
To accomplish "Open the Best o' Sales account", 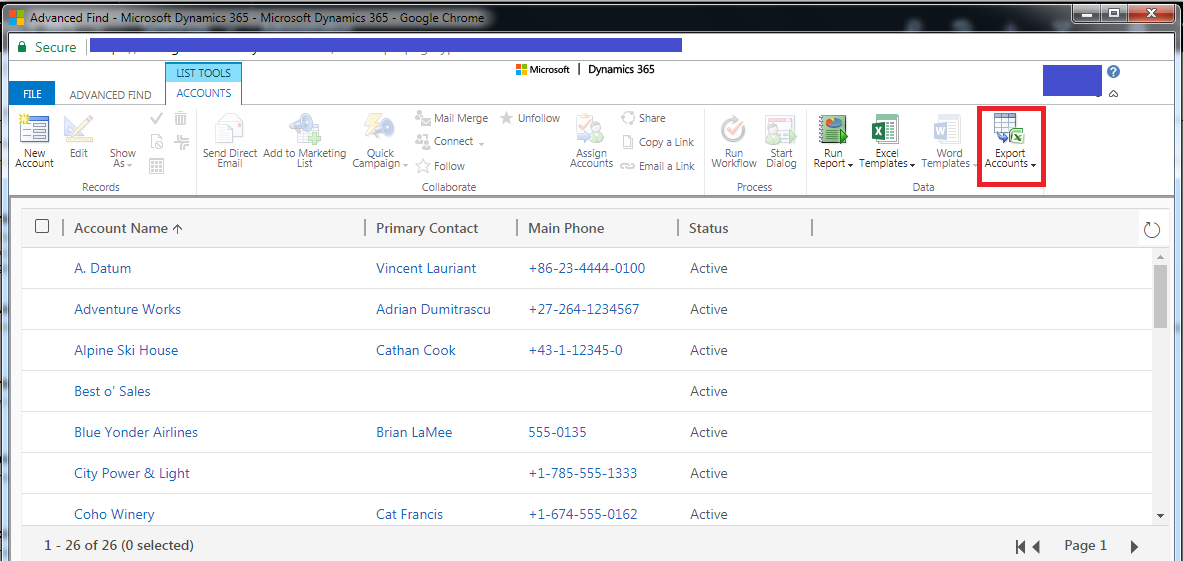I will tap(112, 391).
